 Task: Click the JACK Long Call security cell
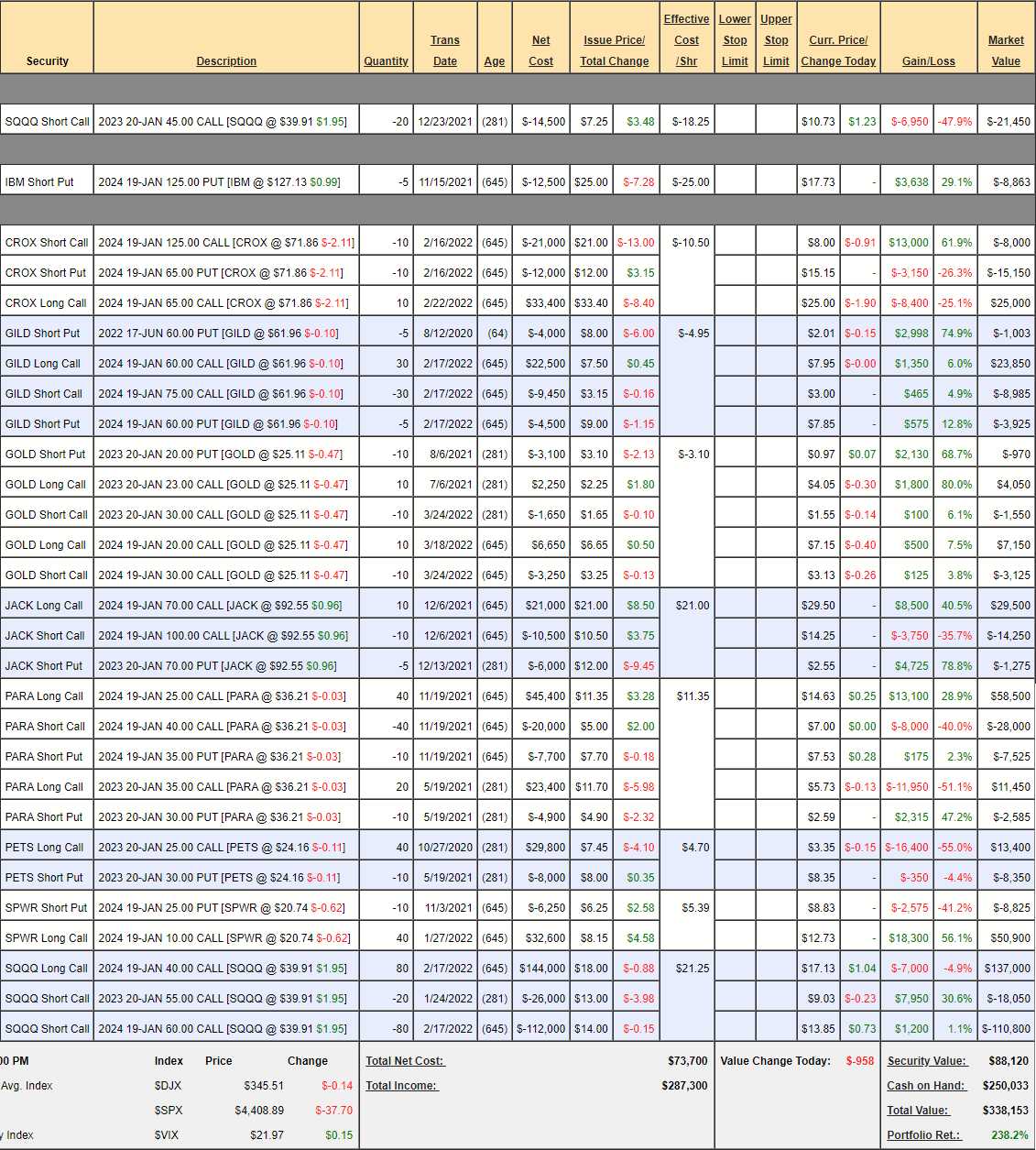click(x=44, y=606)
